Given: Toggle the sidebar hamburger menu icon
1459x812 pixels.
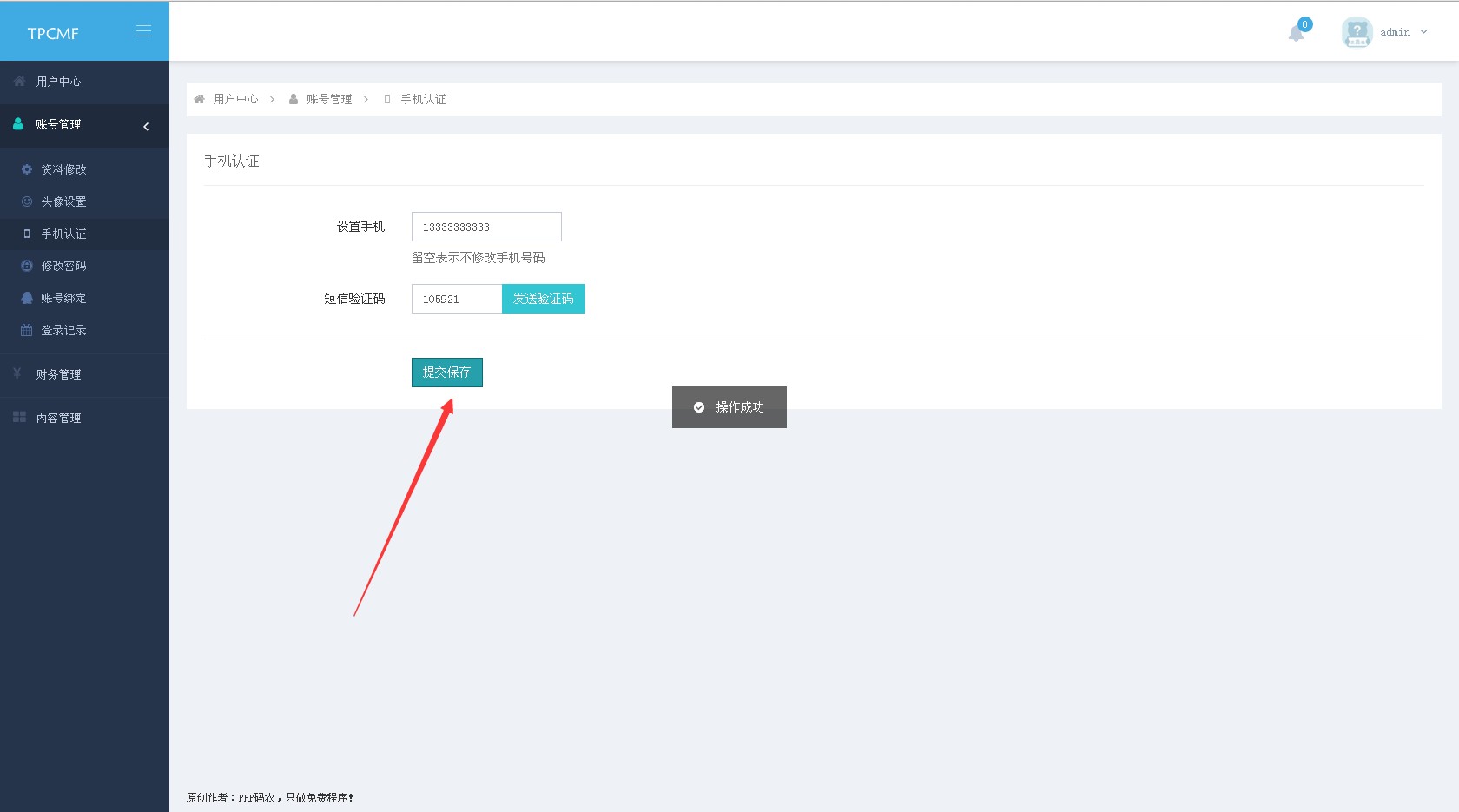Looking at the screenshot, I should pos(144,31).
